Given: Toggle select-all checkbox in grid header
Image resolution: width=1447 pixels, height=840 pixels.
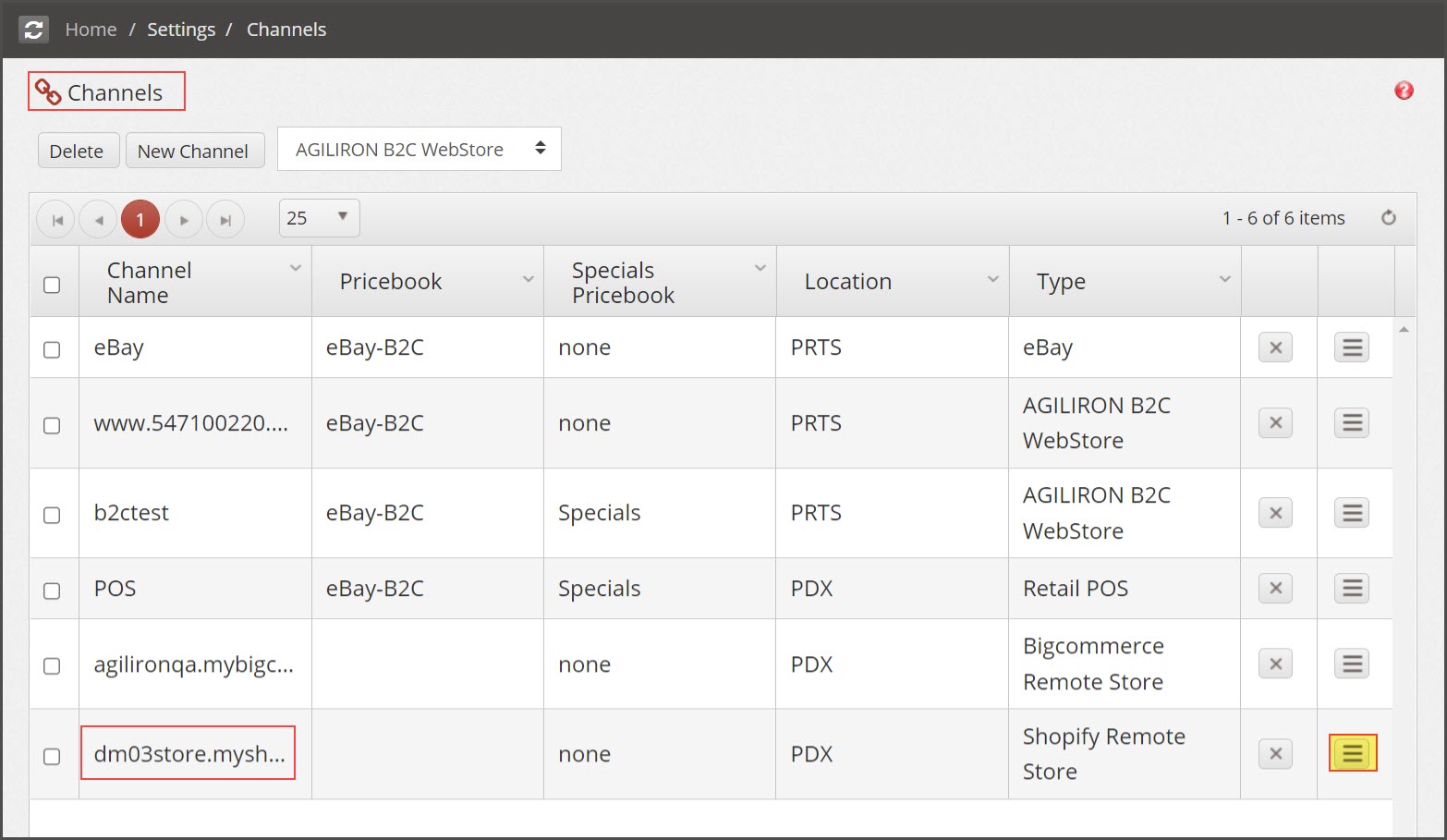Looking at the screenshot, I should click(52, 285).
